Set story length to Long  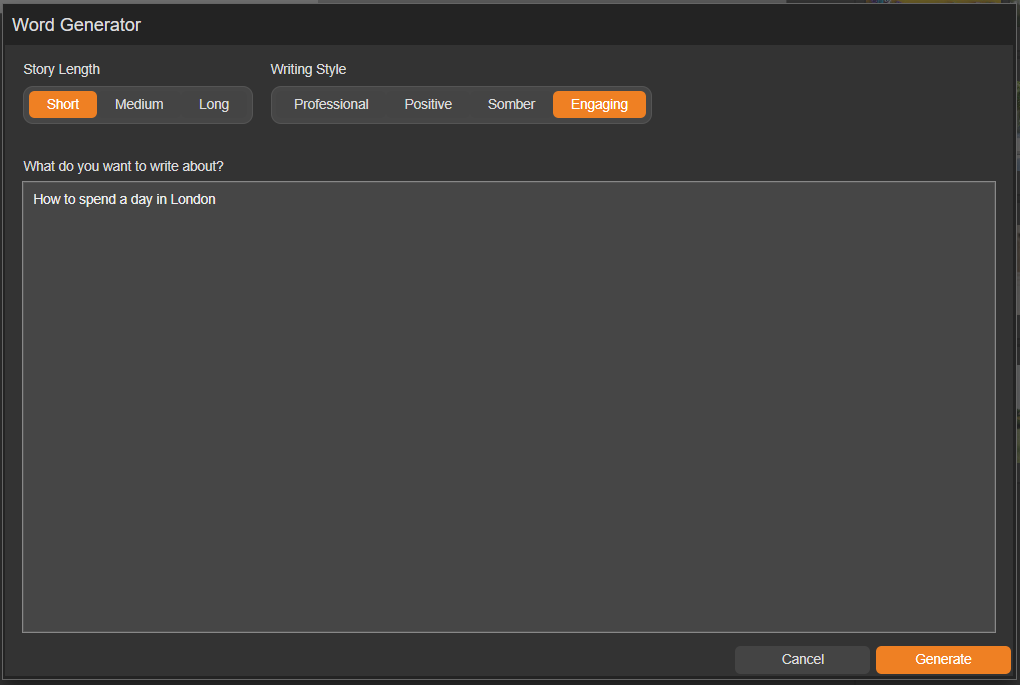pos(214,104)
